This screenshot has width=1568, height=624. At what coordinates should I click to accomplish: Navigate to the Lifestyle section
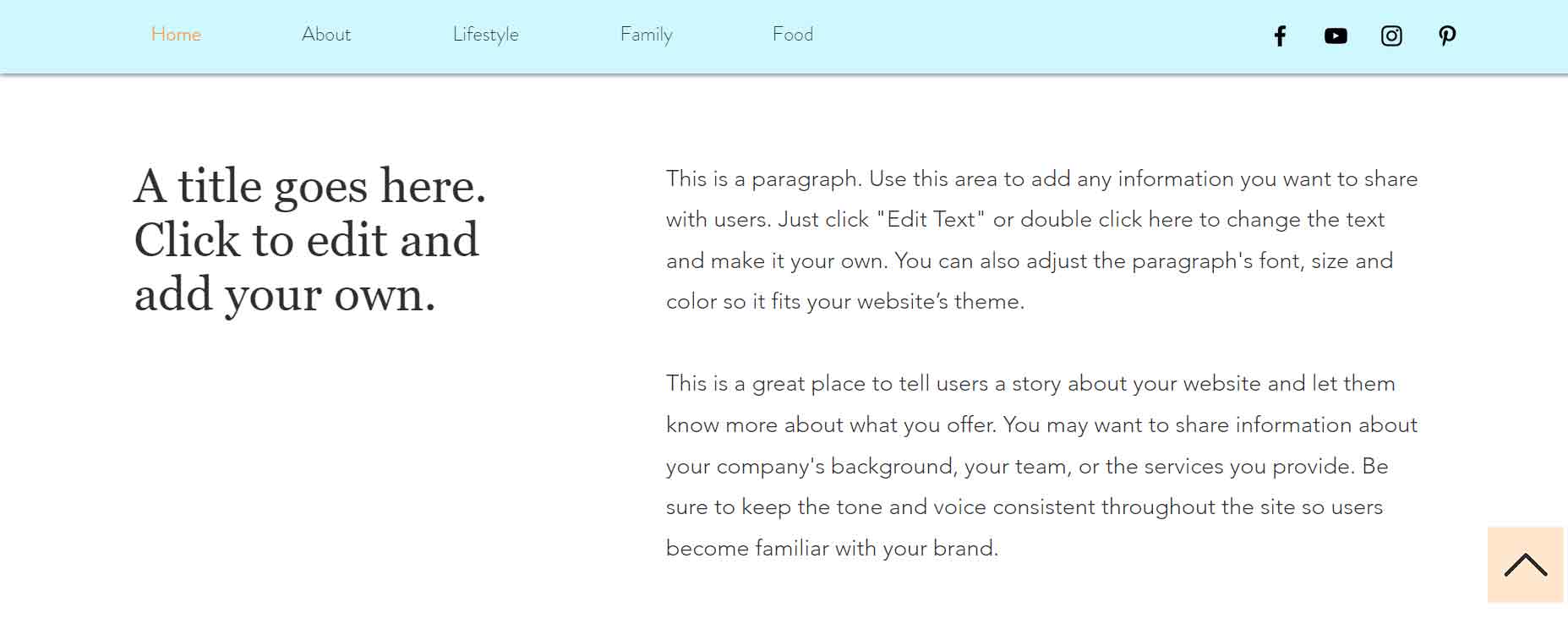pos(486,35)
